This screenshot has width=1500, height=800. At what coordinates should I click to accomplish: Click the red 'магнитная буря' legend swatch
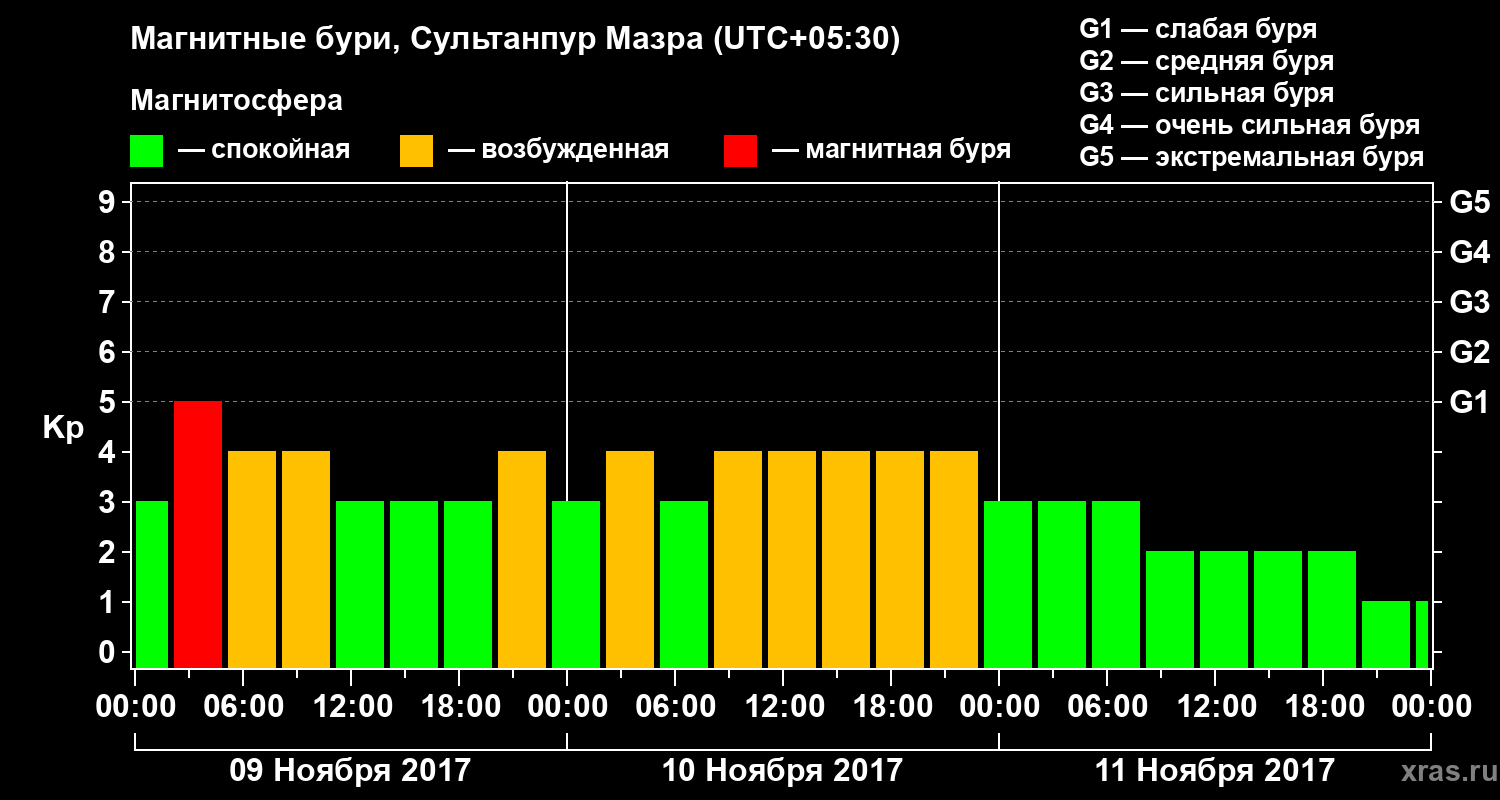click(x=741, y=151)
